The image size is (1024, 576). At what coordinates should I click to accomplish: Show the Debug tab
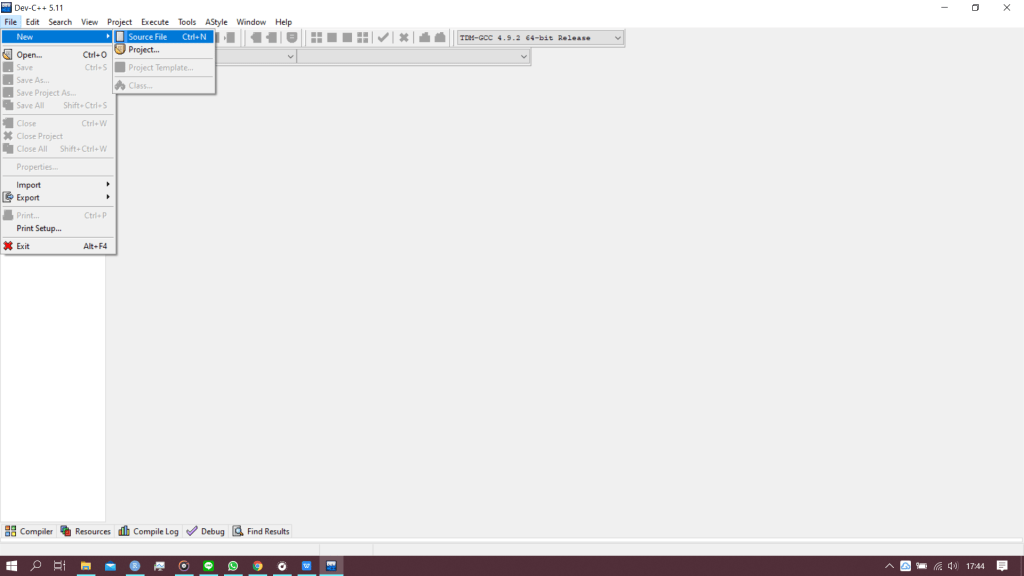[x=206, y=531]
